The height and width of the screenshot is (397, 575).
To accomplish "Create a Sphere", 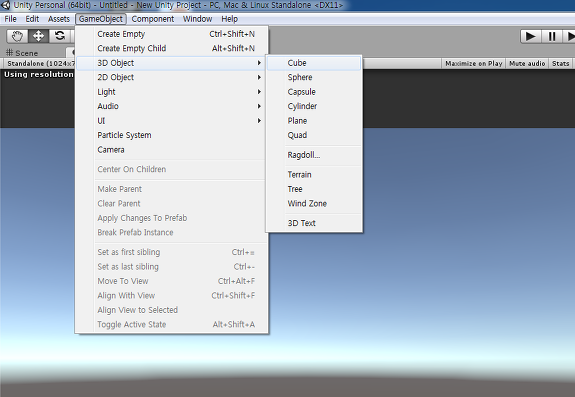I will 314,77.
